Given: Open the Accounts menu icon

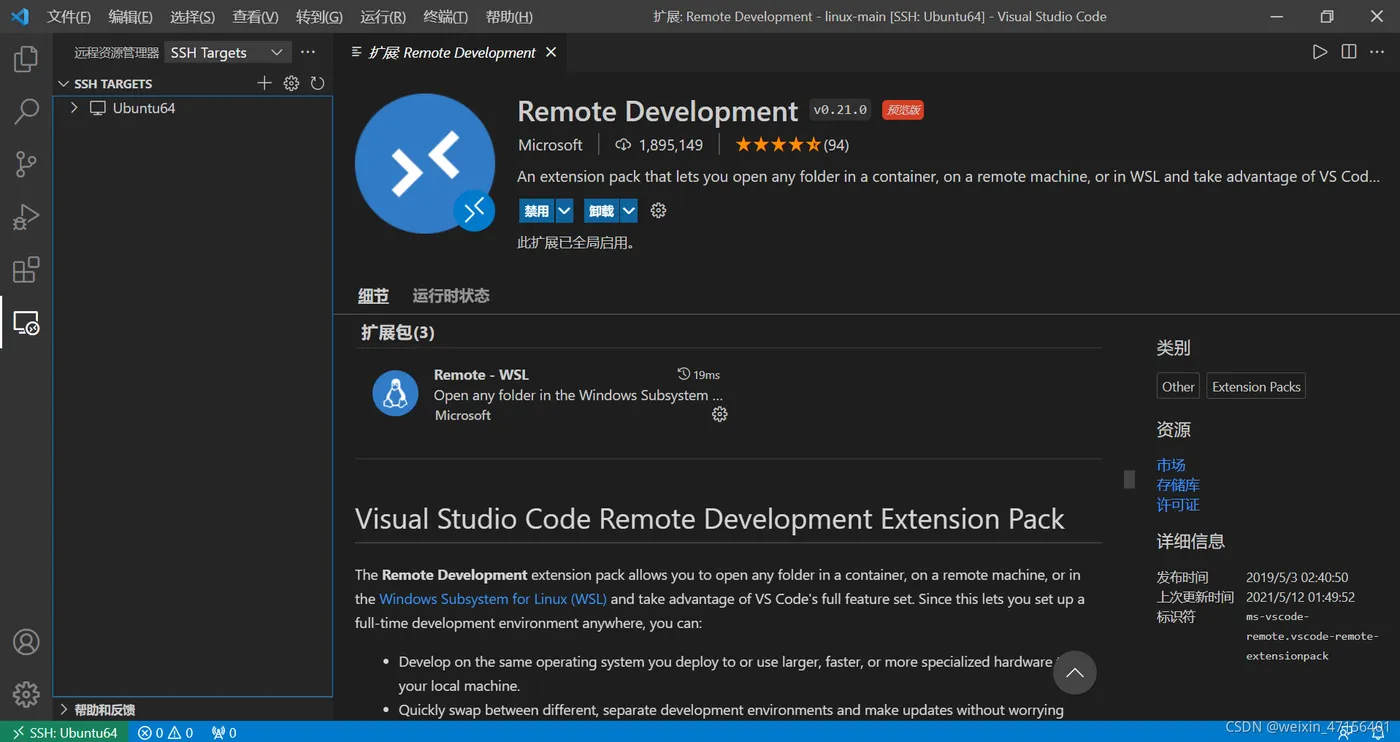Looking at the screenshot, I should pos(26,642).
